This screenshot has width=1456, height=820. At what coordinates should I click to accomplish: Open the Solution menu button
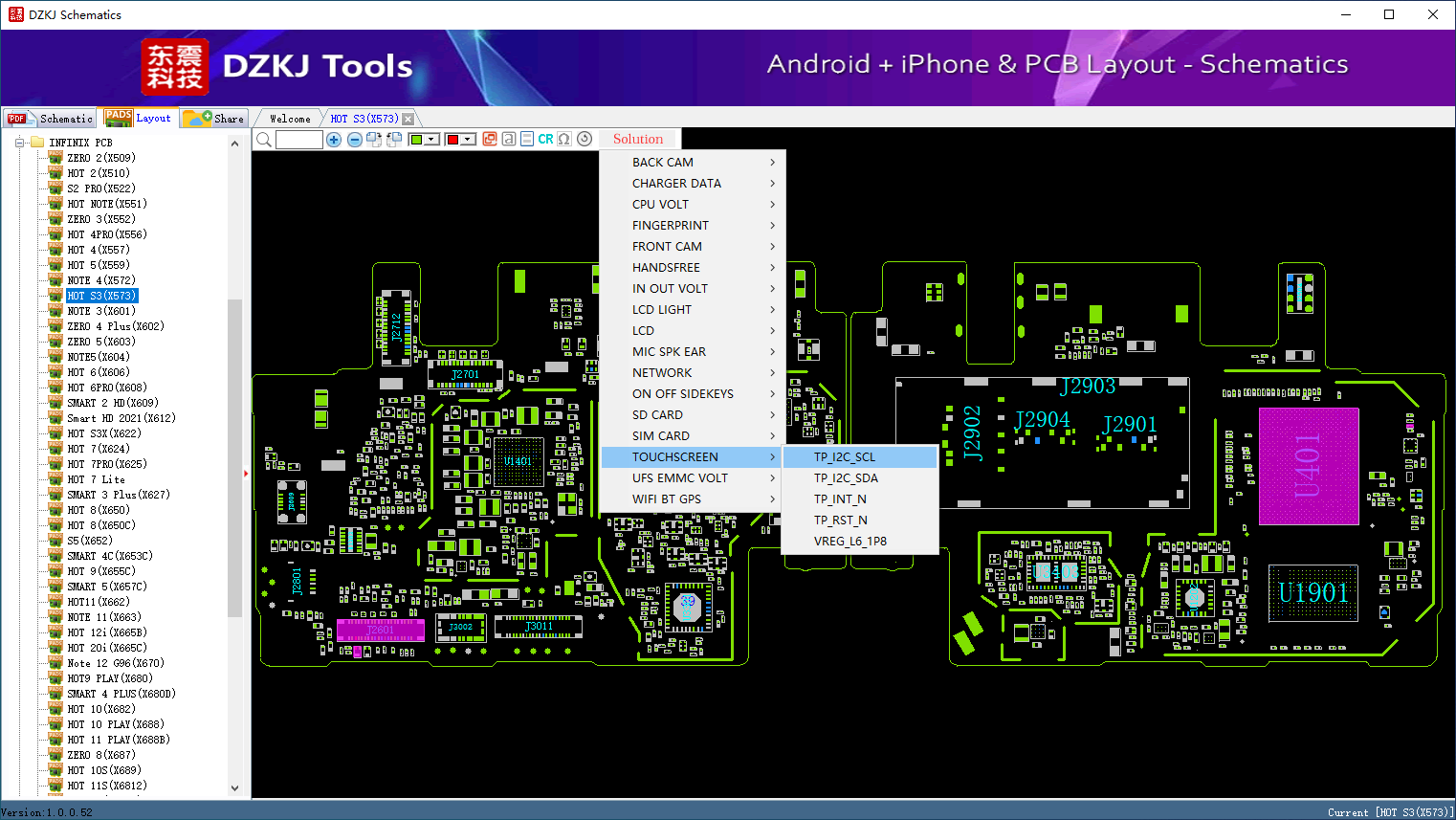pyautogui.click(x=638, y=140)
